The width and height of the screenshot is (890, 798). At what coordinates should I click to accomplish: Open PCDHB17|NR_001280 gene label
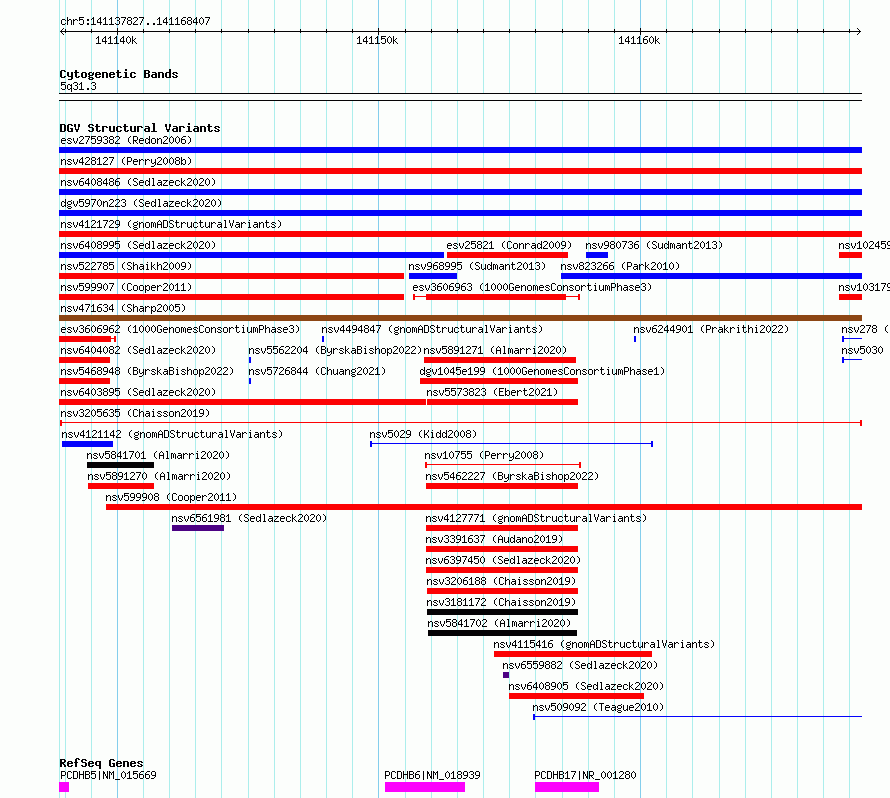pyautogui.click(x=585, y=775)
